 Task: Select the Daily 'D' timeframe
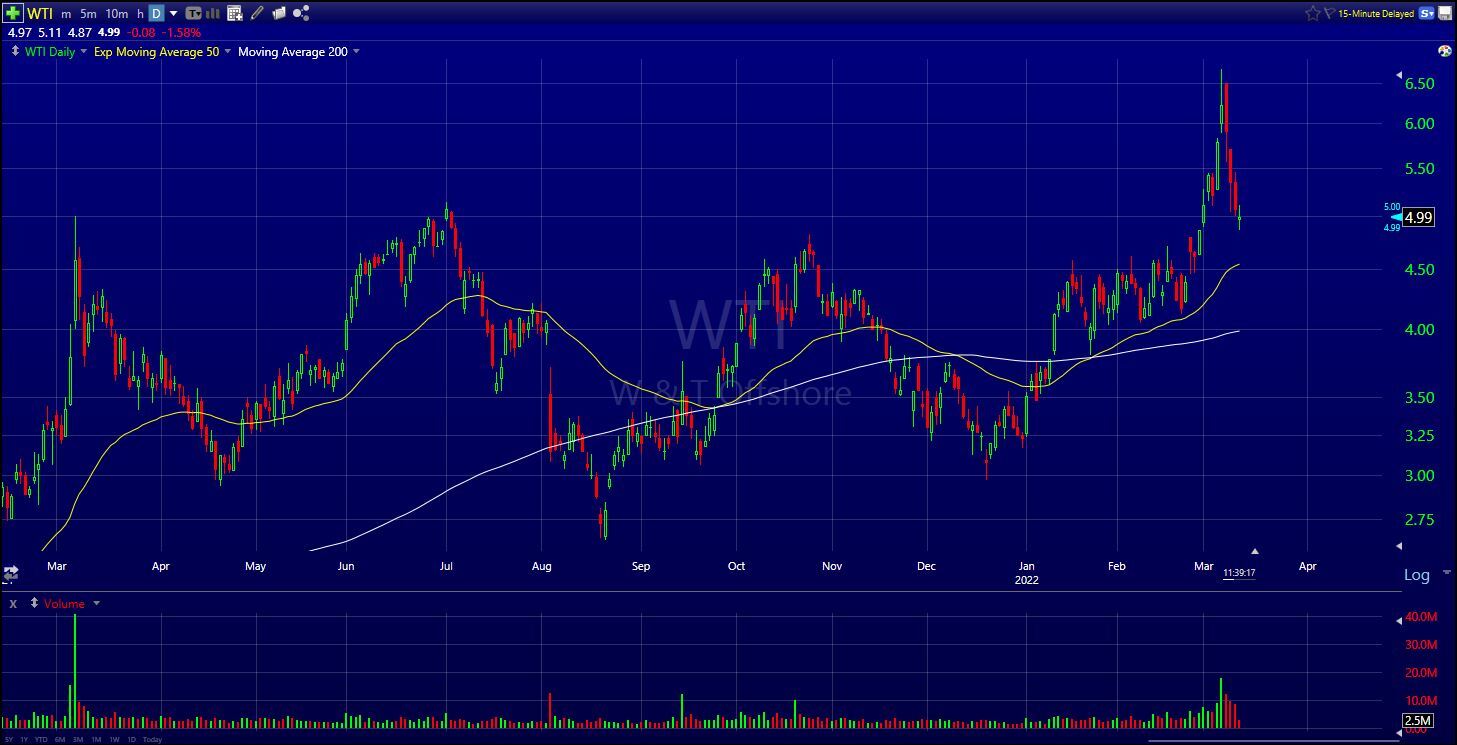pos(157,14)
